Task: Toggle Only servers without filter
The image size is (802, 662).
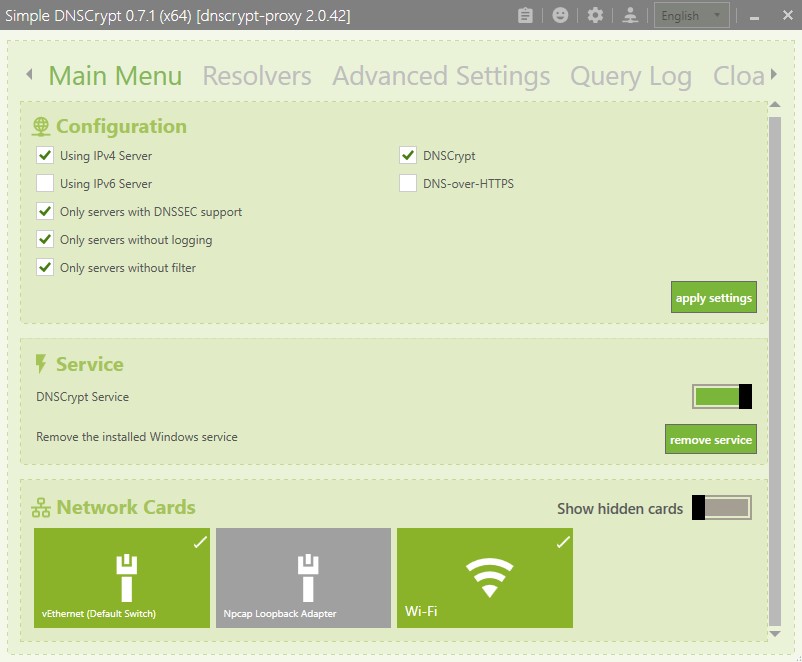Action: click(45, 268)
